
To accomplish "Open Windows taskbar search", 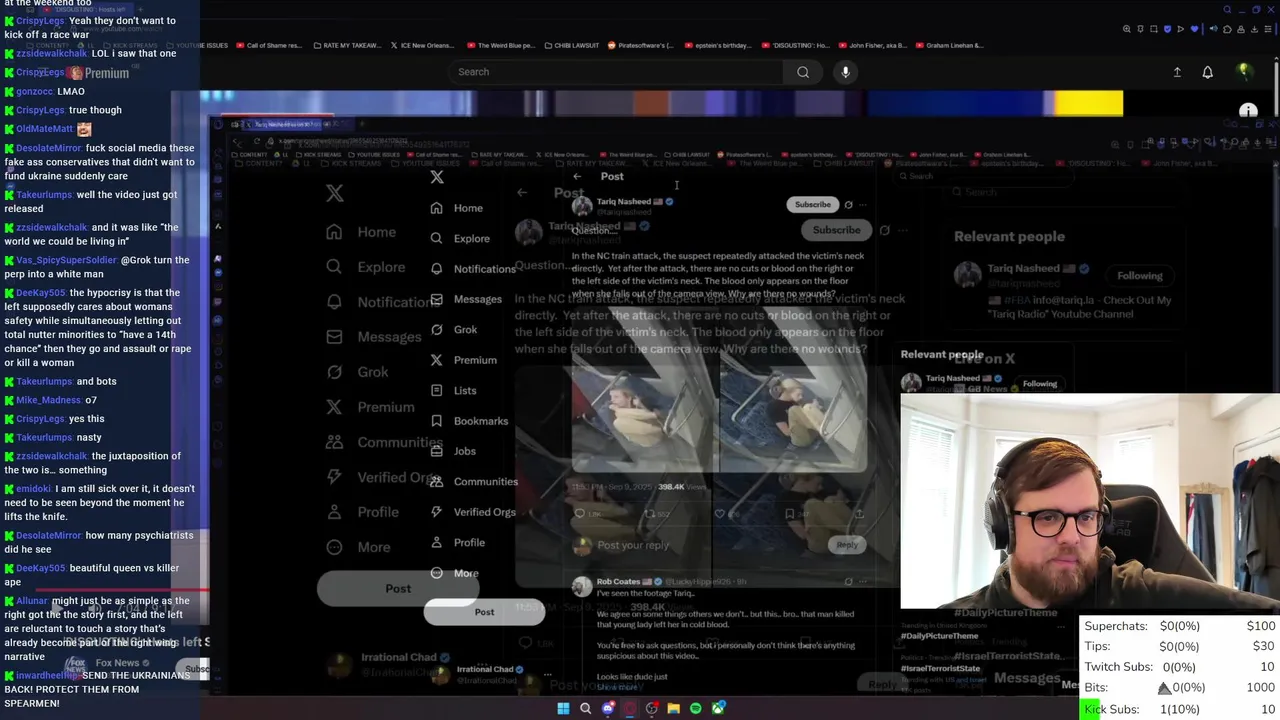I will pyautogui.click(x=585, y=708).
